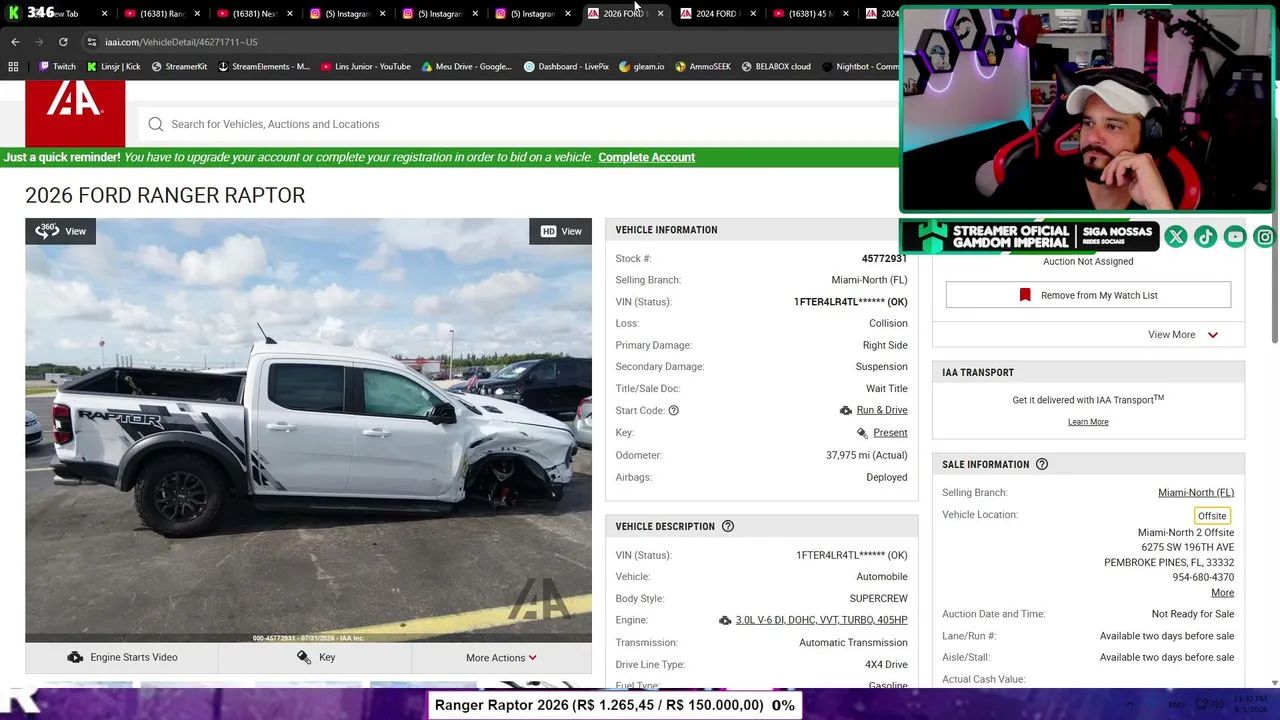Open the gleam.io bookmark
The width and height of the screenshot is (1280, 720).
click(642, 67)
